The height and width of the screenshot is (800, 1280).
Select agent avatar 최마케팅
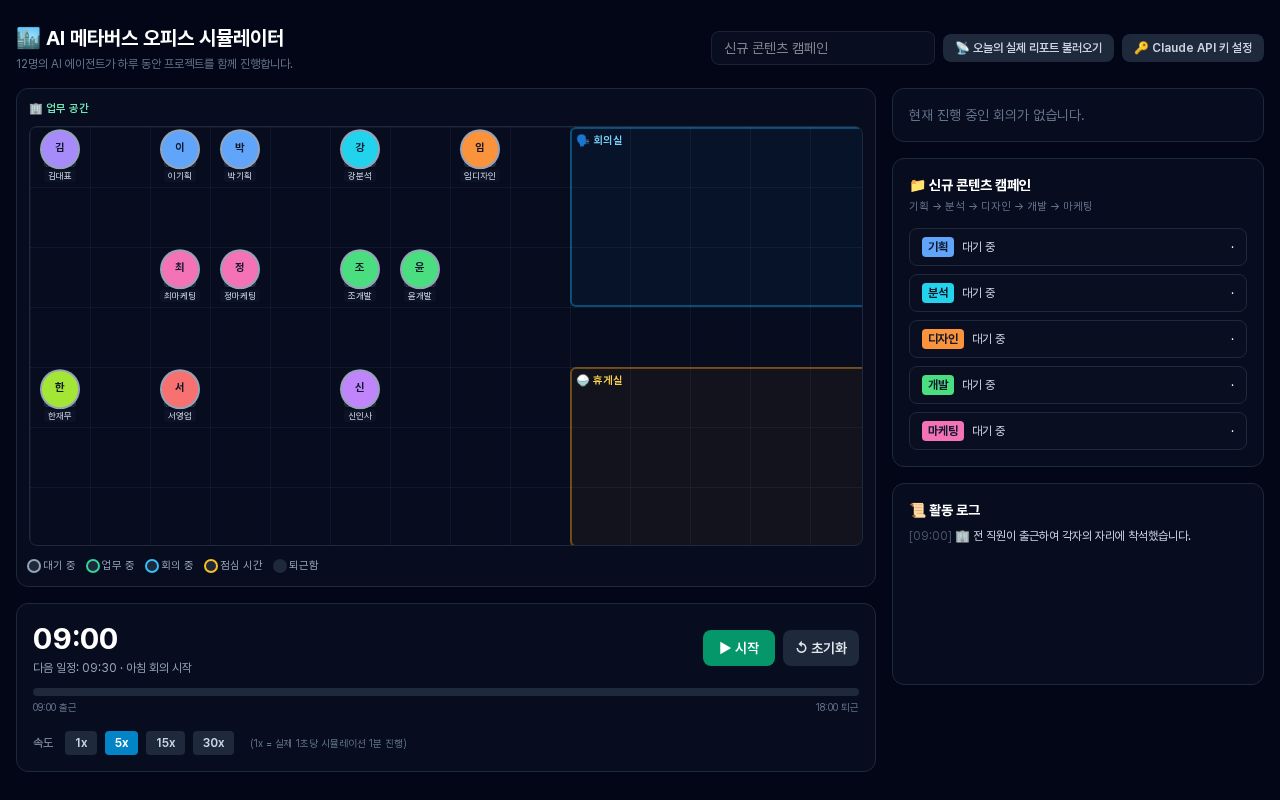(x=180, y=269)
